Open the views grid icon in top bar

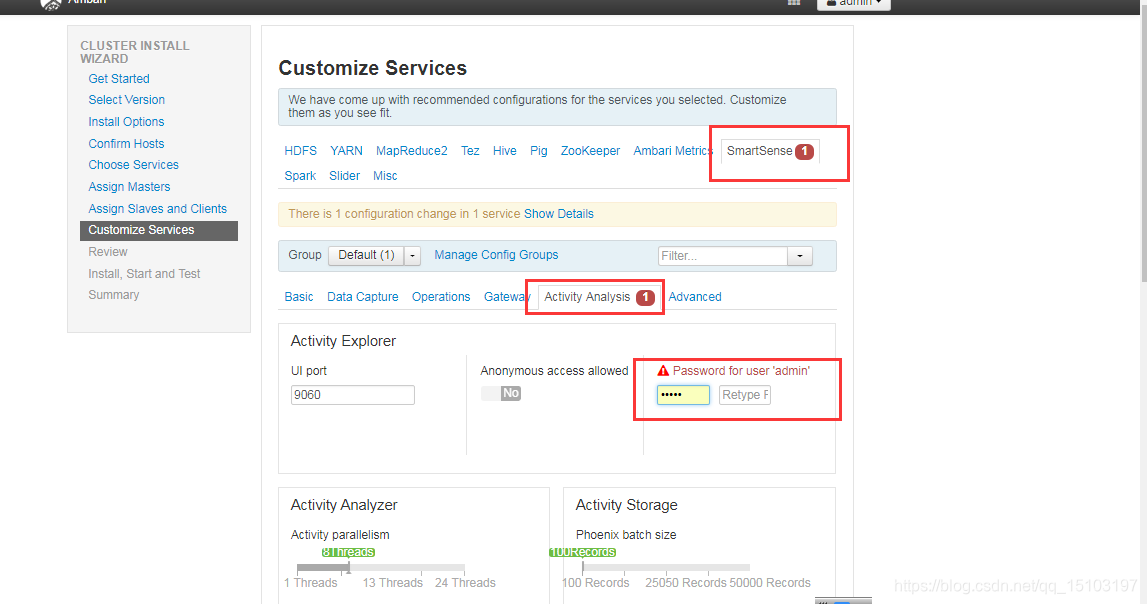(794, 3)
